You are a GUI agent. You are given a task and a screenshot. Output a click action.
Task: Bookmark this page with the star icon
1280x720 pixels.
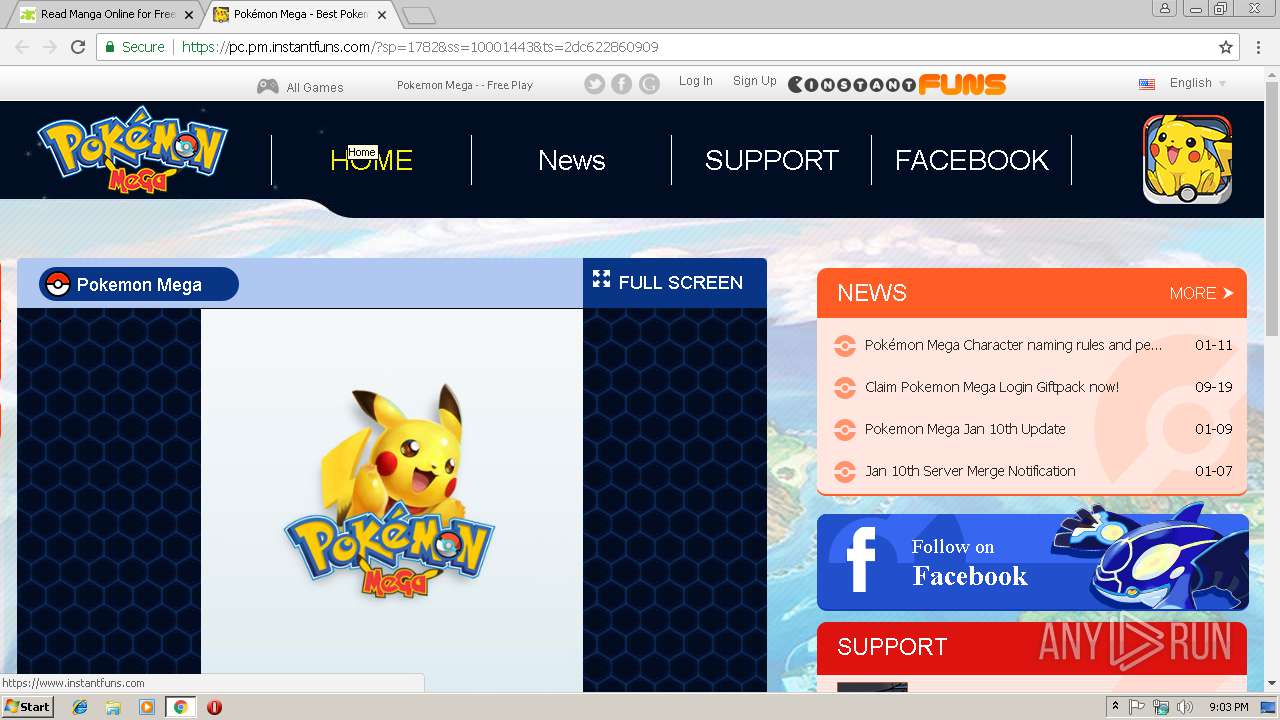tap(1226, 47)
